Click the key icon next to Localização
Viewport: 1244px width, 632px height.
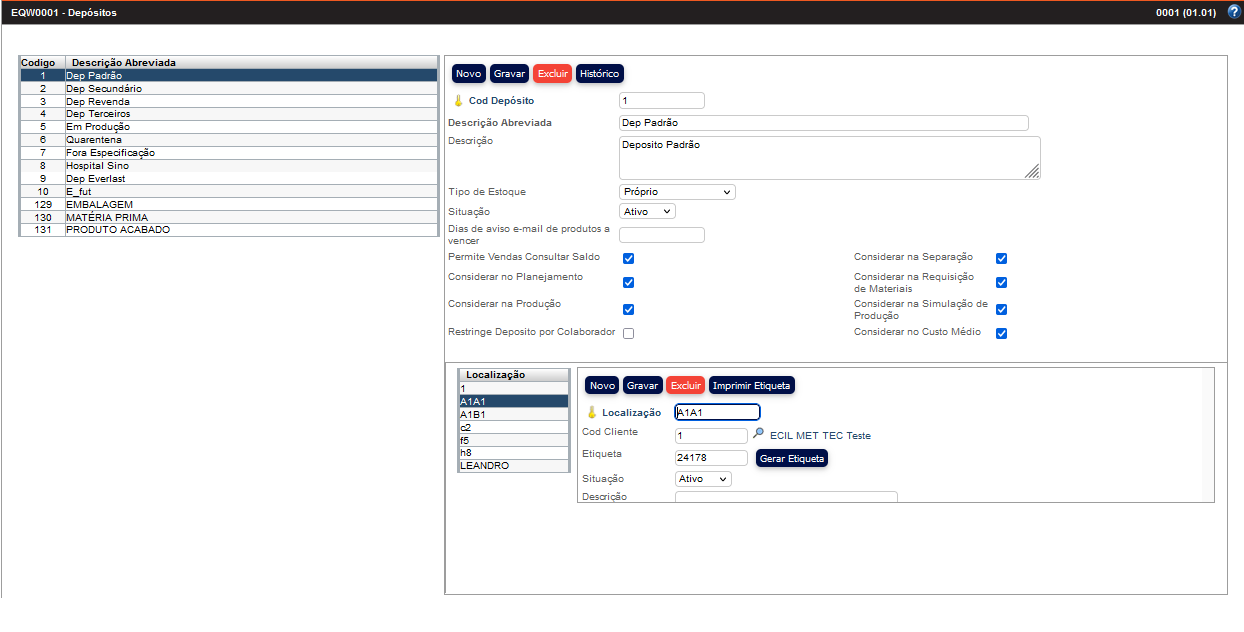coord(592,412)
